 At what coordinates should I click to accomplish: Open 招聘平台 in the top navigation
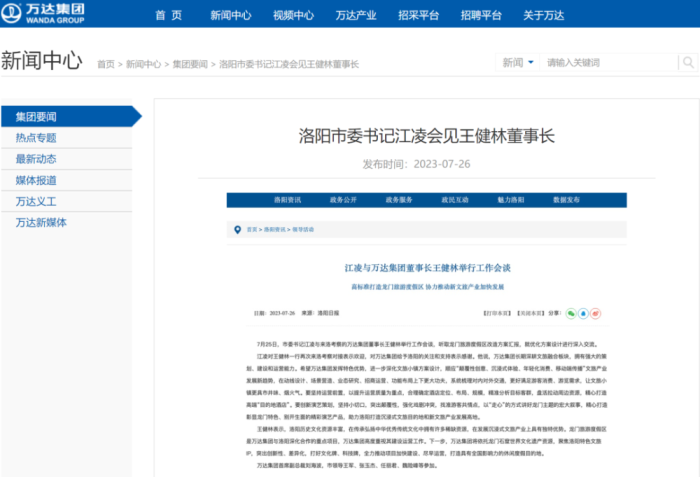click(x=481, y=15)
